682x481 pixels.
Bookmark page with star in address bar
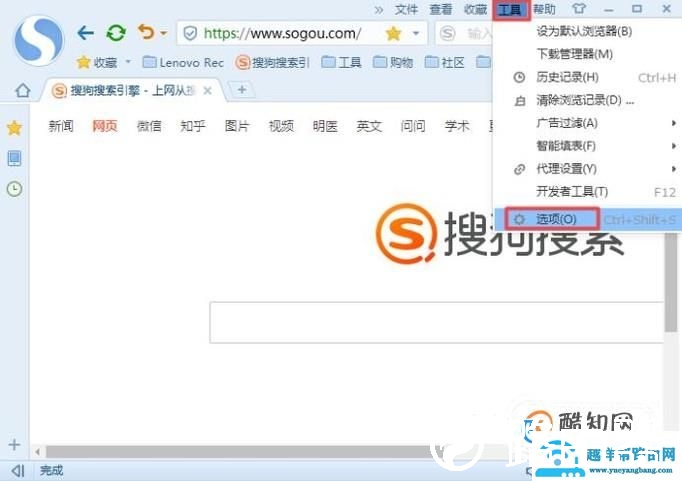[393, 33]
